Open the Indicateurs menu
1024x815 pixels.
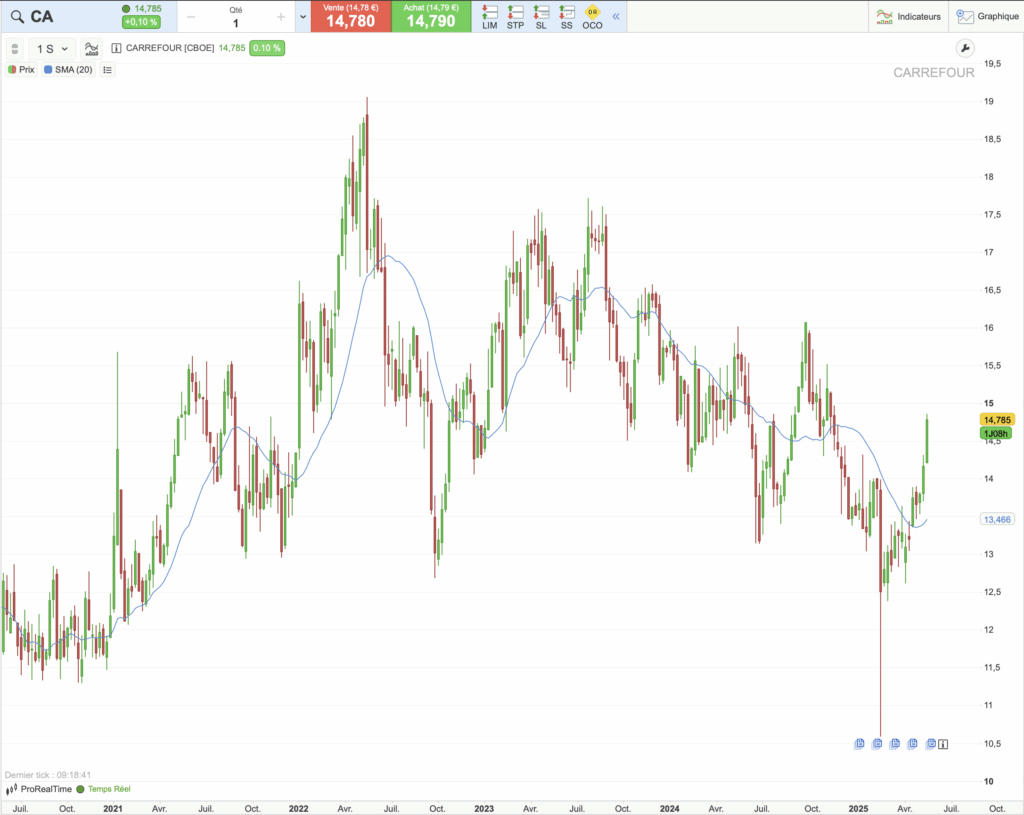point(908,16)
